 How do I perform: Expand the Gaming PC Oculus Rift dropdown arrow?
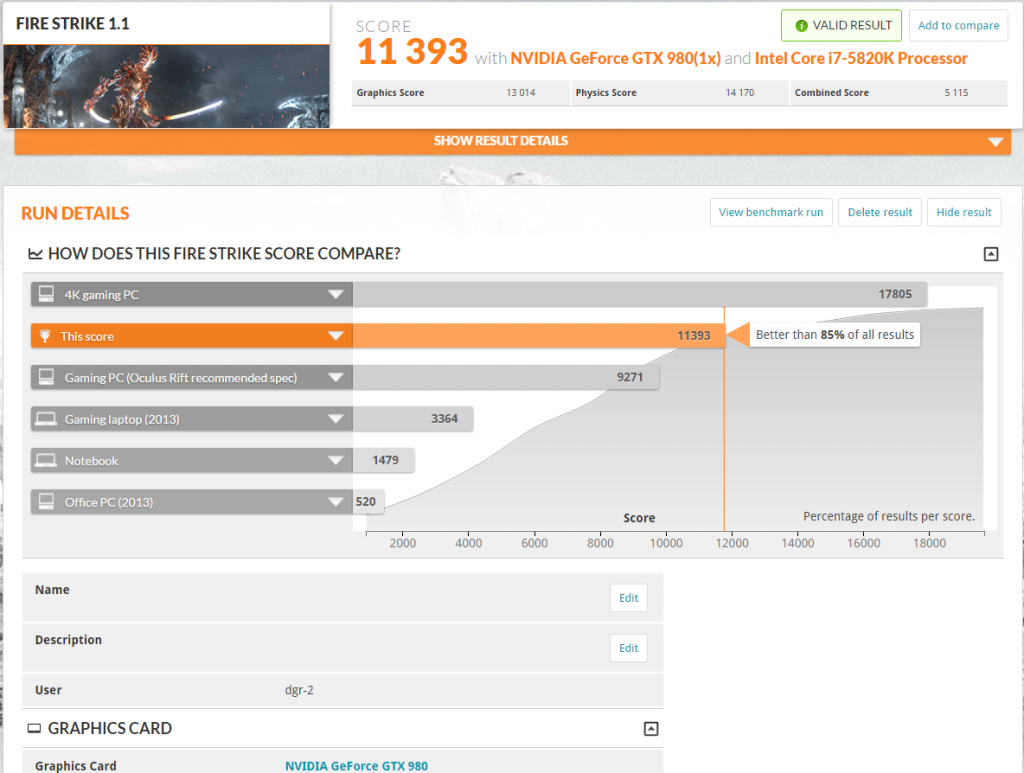(x=336, y=377)
